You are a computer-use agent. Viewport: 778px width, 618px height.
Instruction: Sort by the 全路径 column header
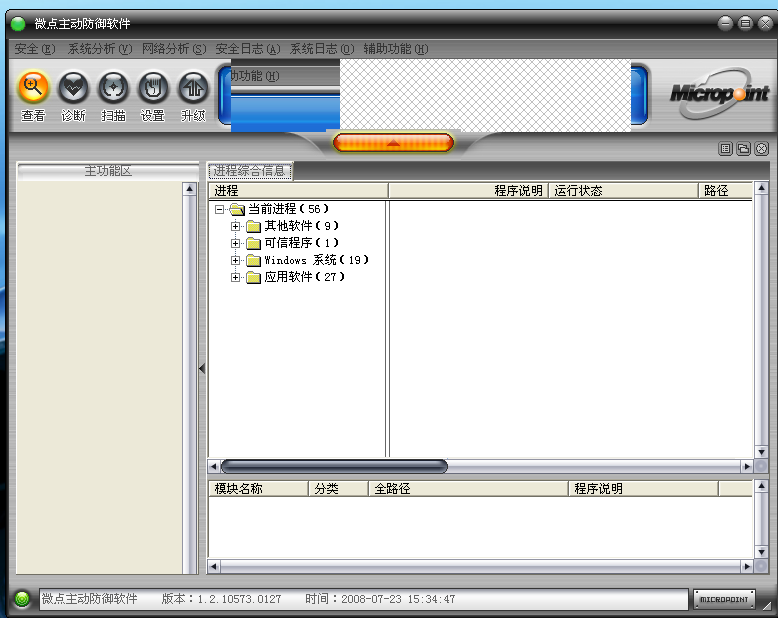(468, 489)
